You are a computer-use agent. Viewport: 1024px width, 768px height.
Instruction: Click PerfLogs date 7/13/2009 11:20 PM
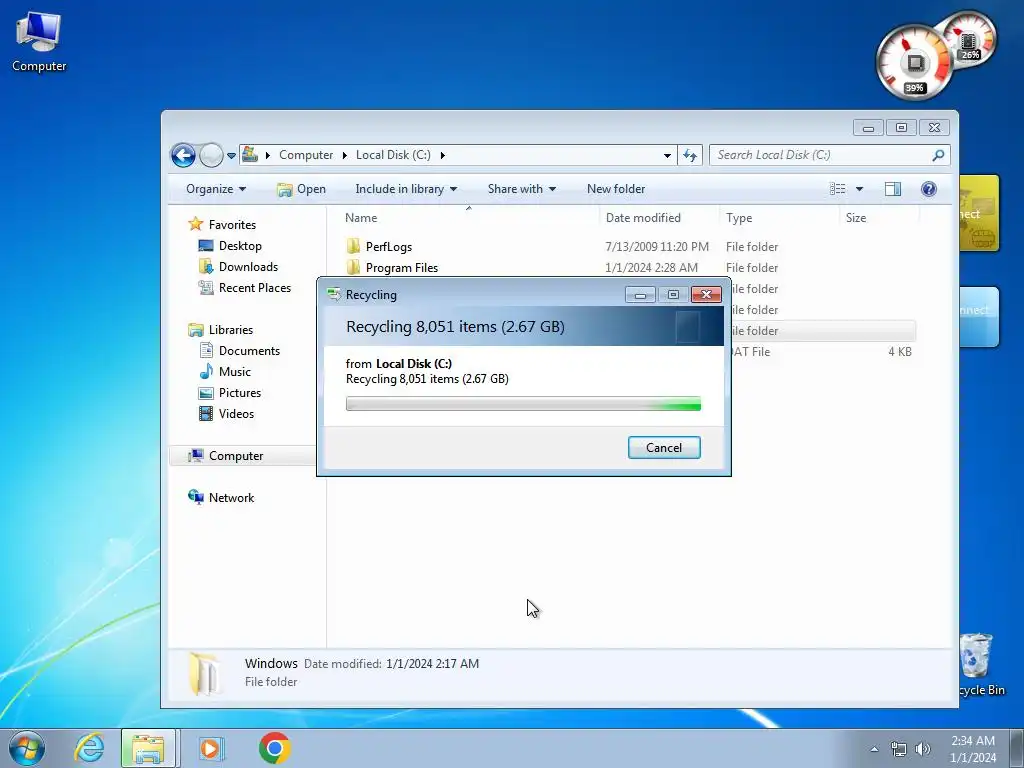pos(656,247)
